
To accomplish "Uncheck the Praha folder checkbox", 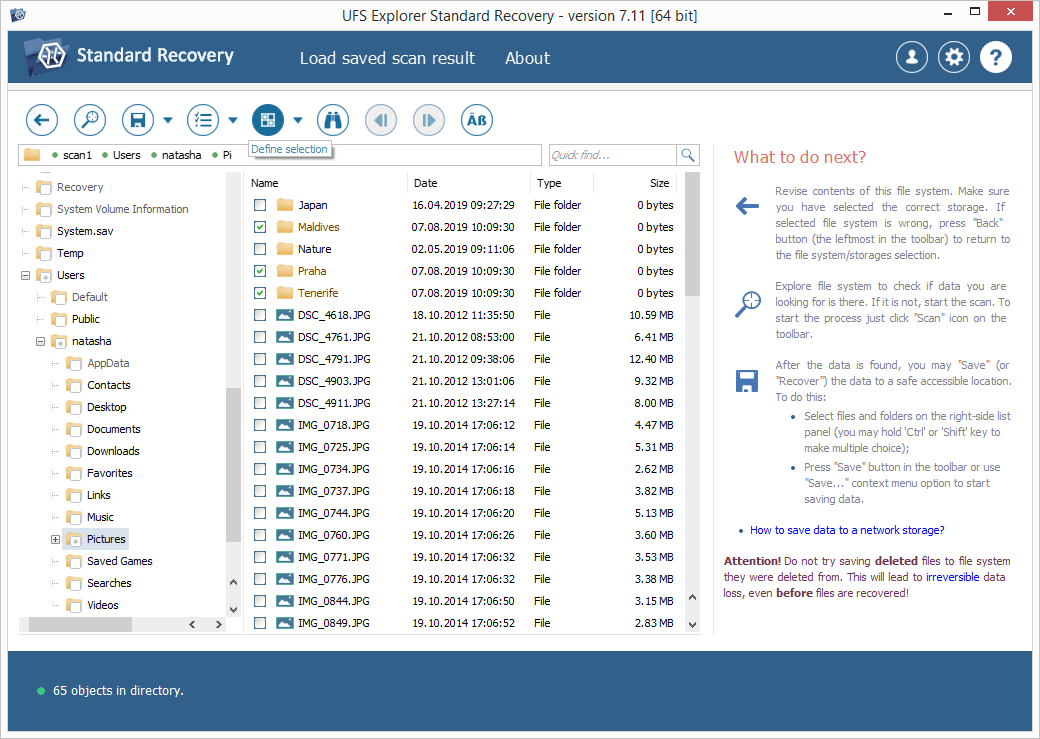I will [260, 271].
